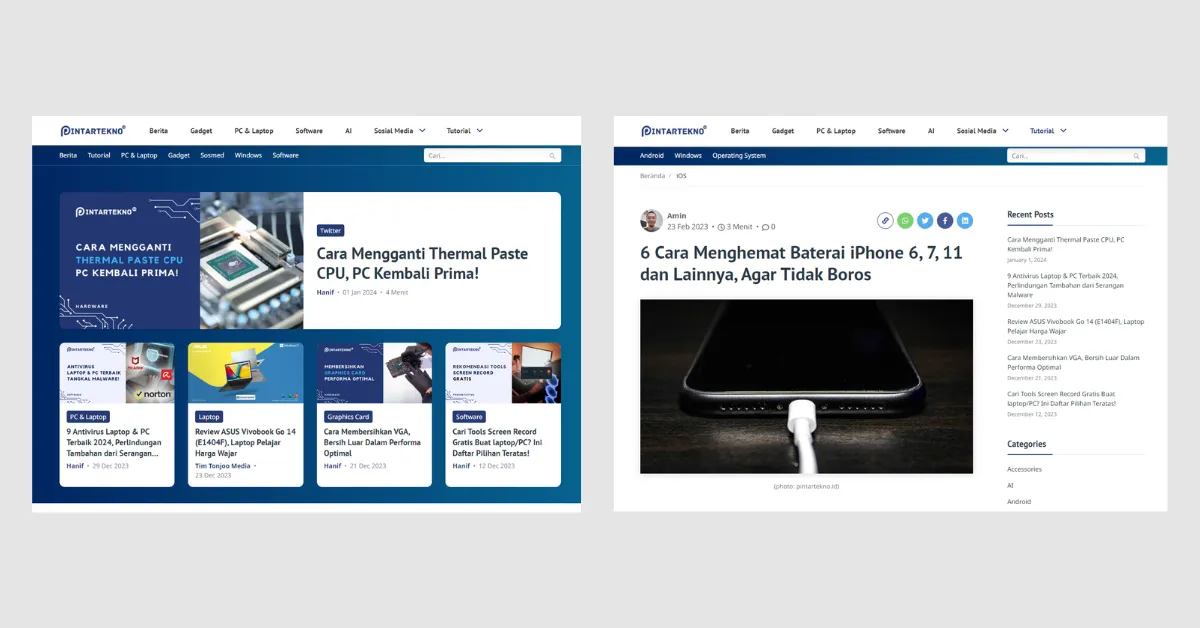Select the Twitter badge on the featured article

pyautogui.click(x=330, y=230)
